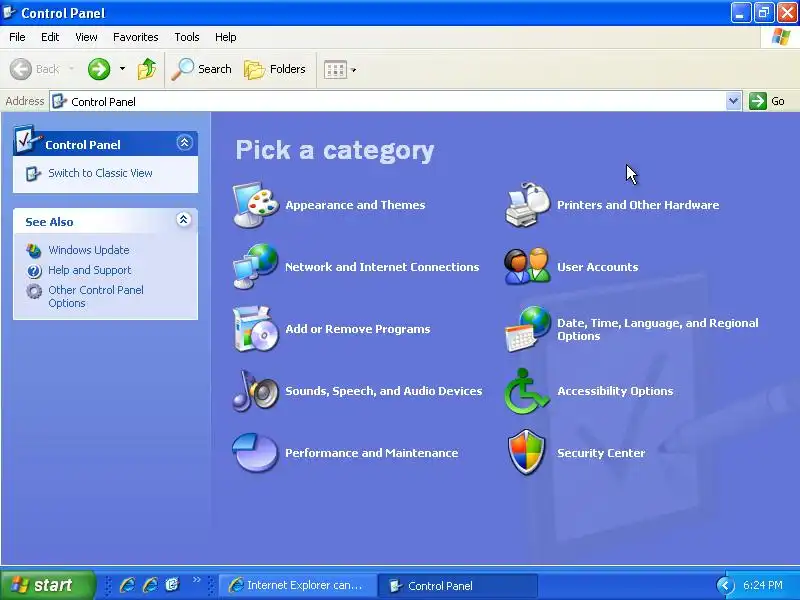Click the Control Panel icon in the address bar
800x600 pixels.
pos(59,101)
